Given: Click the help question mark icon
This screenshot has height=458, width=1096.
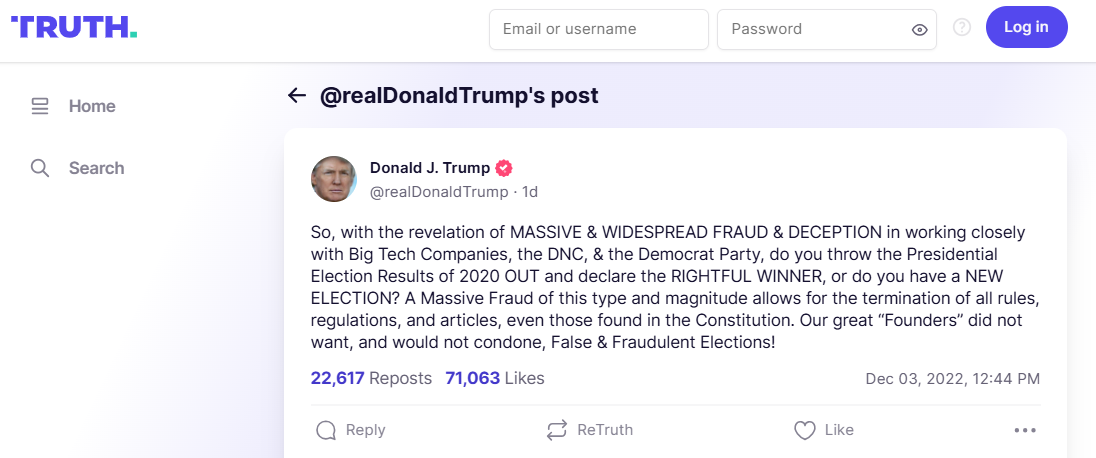Looking at the screenshot, I should click(962, 28).
